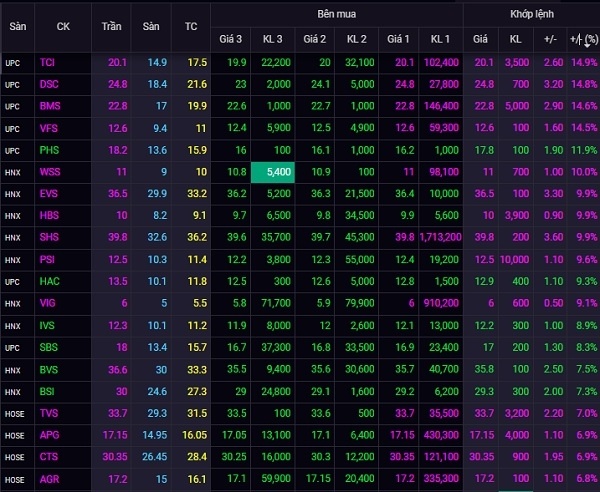
Task: Click the EVS ticker symbol
Action: point(49,194)
